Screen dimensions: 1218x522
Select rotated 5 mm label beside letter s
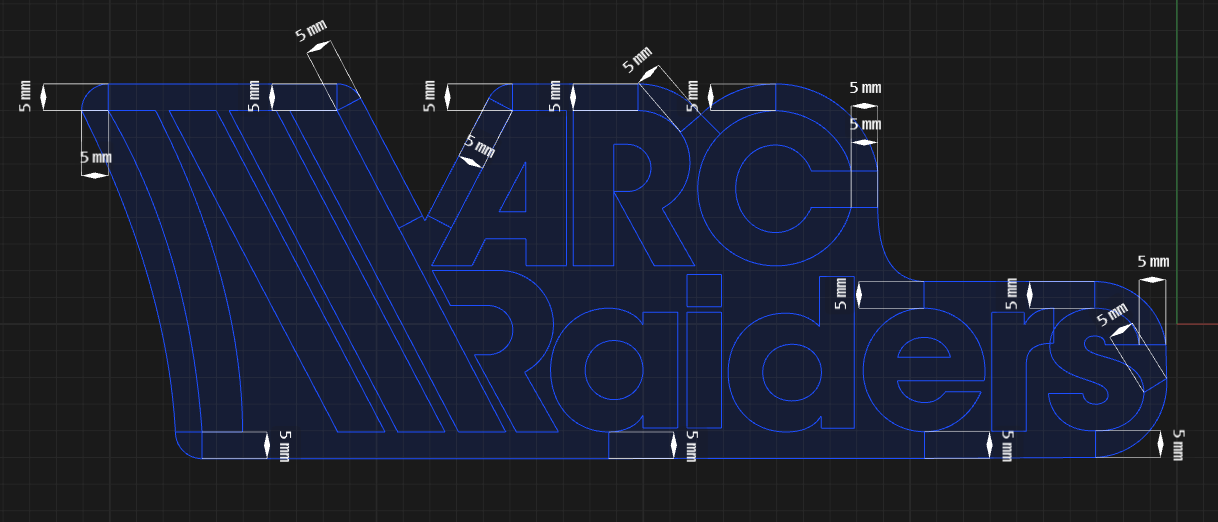pos(1112,314)
